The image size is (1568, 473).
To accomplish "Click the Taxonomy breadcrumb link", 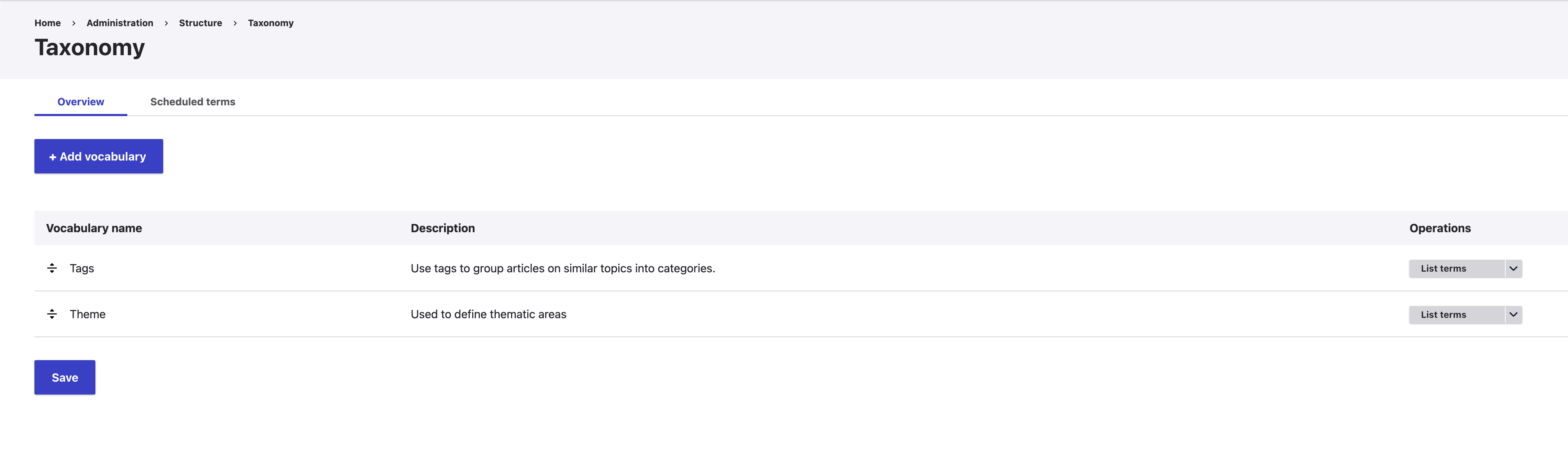I will click(270, 23).
